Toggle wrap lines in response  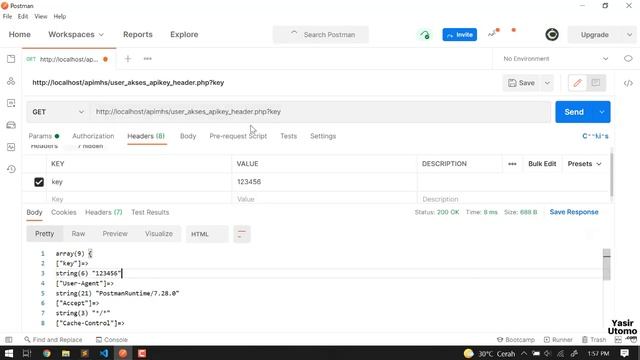(242, 234)
